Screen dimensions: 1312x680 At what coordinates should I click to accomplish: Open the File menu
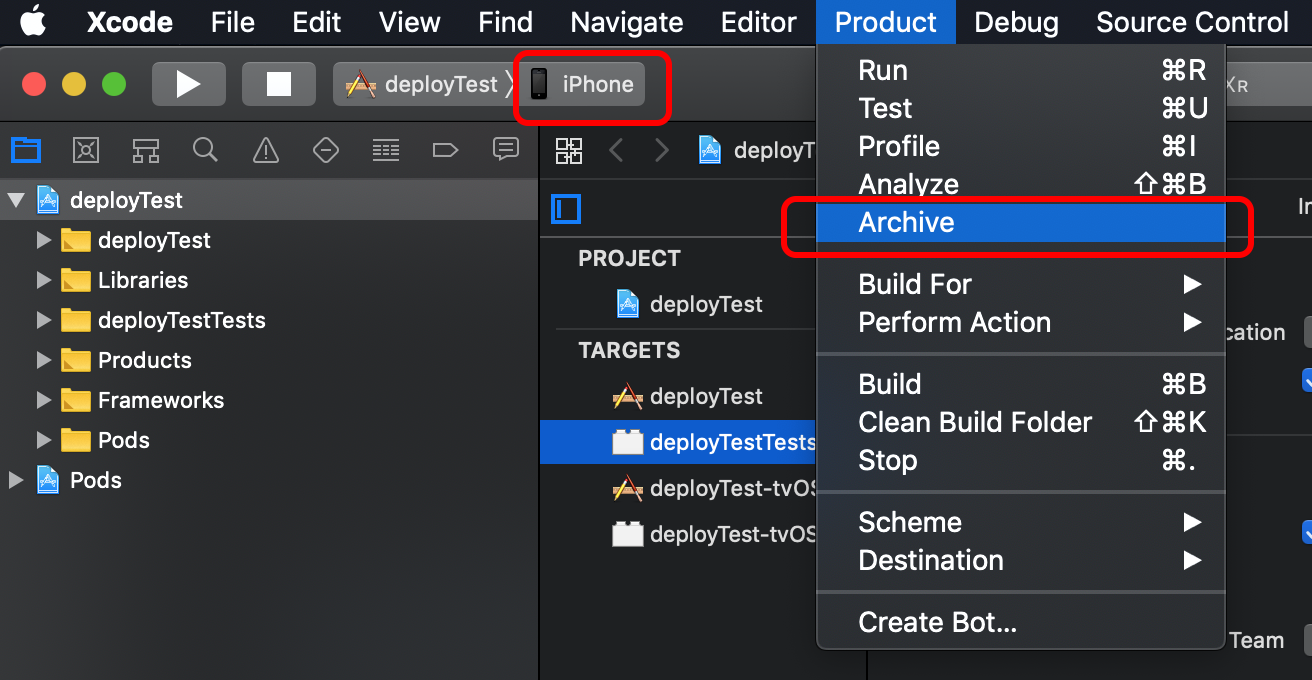coord(233,22)
